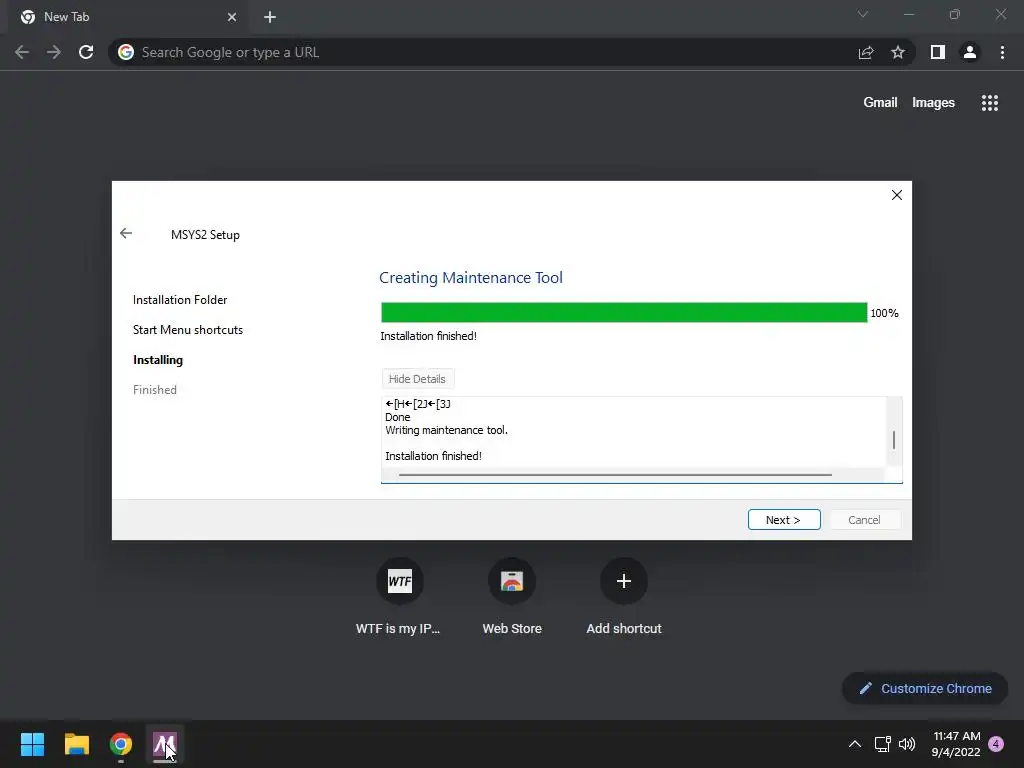Click the Creating Maintenance Tool heading
The height and width of the screenshot is (768, 1024).
[471, 278]
